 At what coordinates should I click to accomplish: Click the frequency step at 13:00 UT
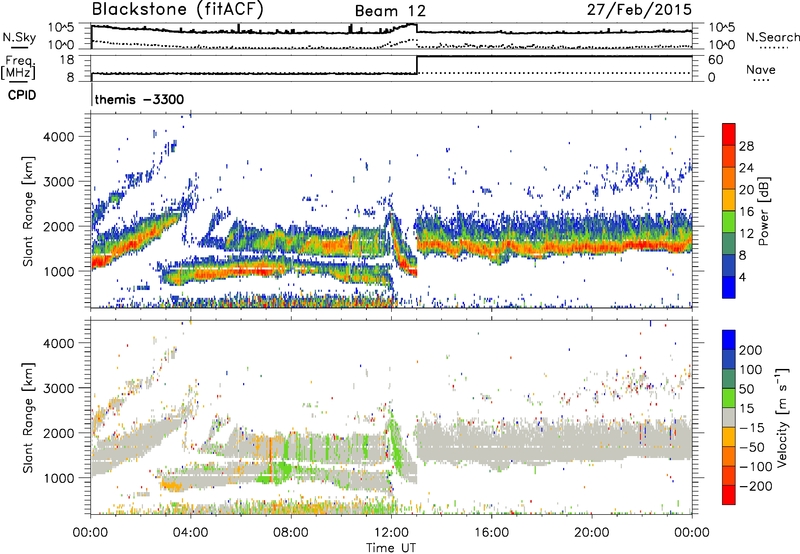pos(417,65)
